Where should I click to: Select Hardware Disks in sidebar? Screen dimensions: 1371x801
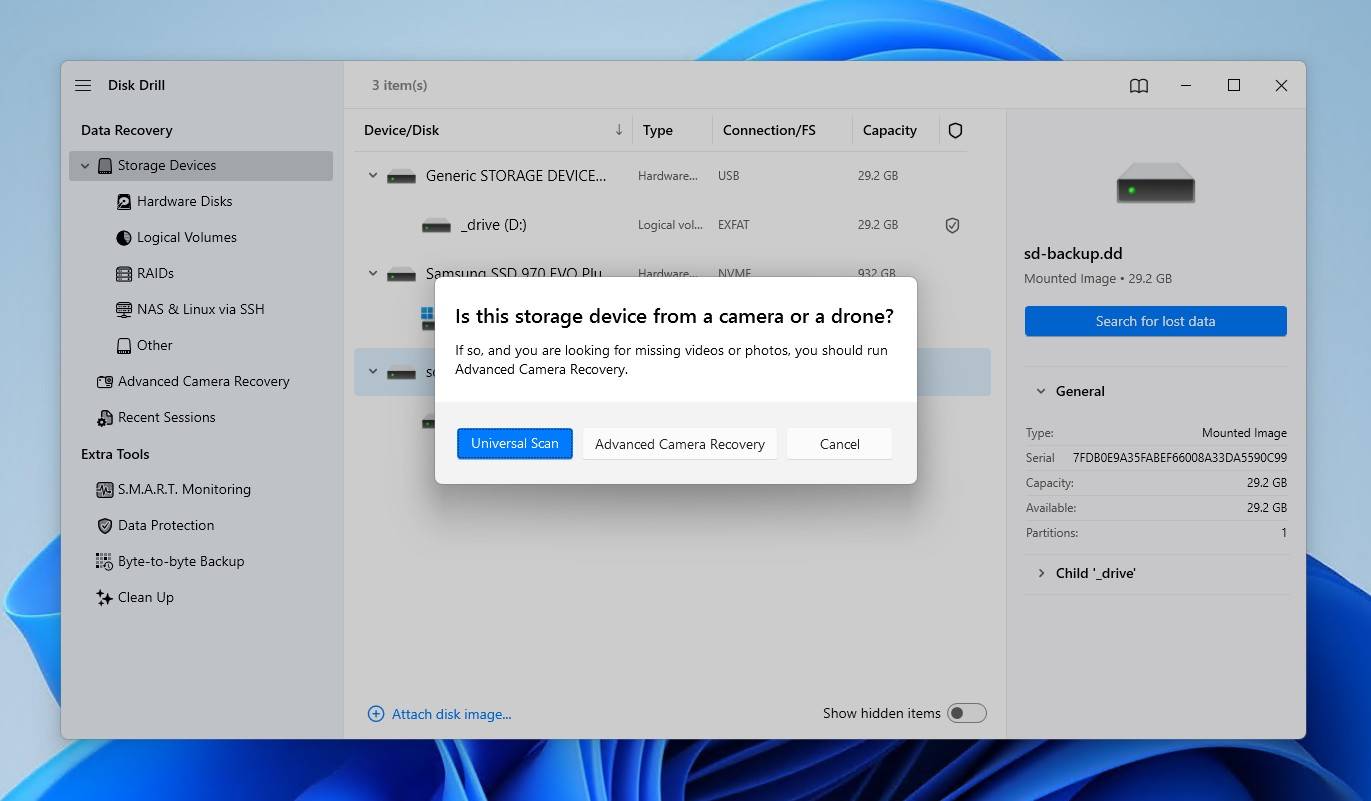[184, 202]
